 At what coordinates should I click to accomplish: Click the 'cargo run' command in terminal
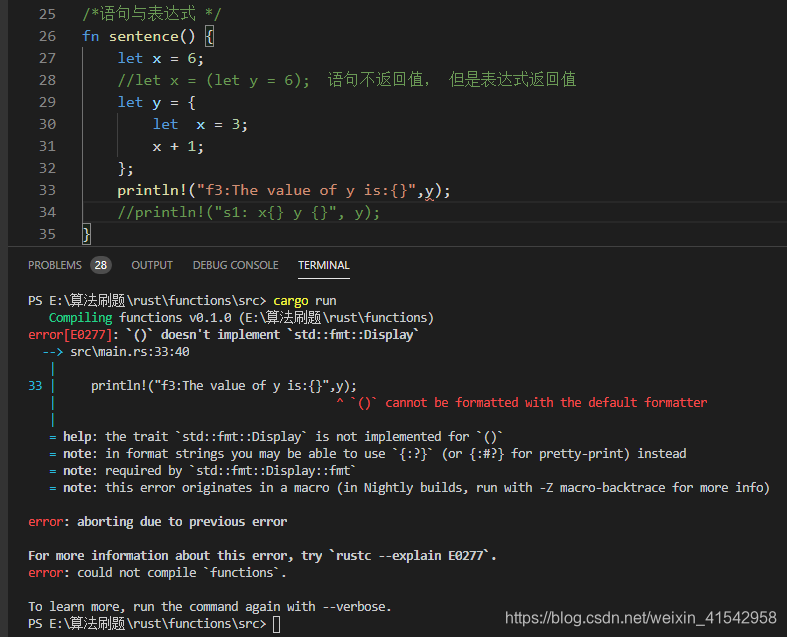click(x=305, y=301)
